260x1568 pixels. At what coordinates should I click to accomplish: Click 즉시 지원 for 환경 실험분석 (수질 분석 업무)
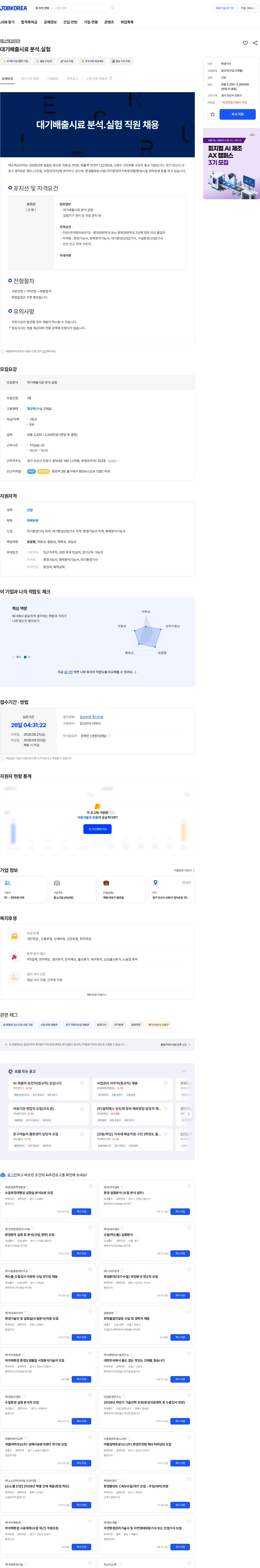click(180, 1211)
